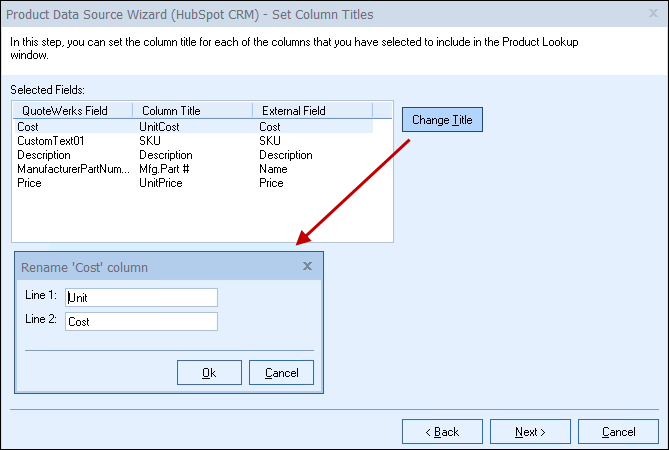Click the Mfg.Part # column title cell
669x450 pixels.
165,169
